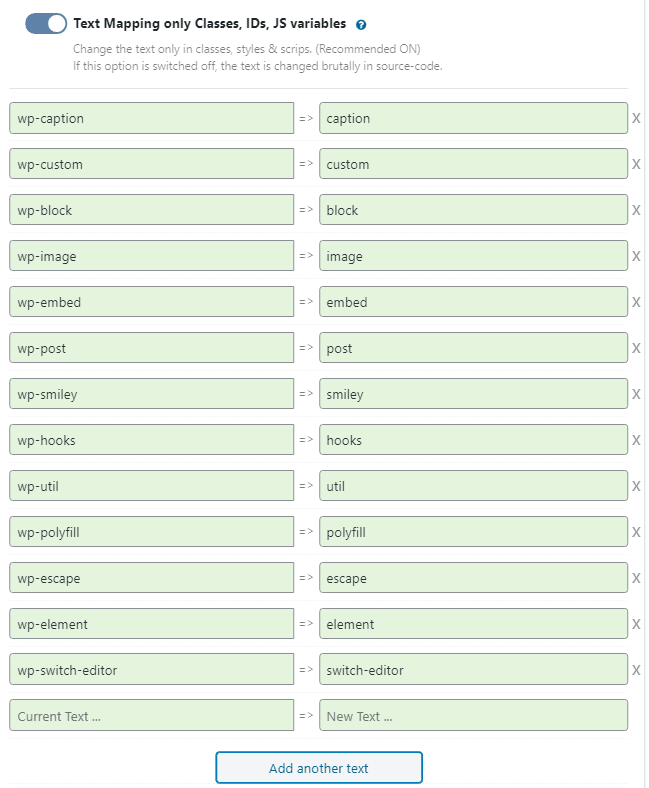The height and width of the screenshot is (788, 649).
Task: Remove the wp-caption mapping row
Action: pos(636,119)
